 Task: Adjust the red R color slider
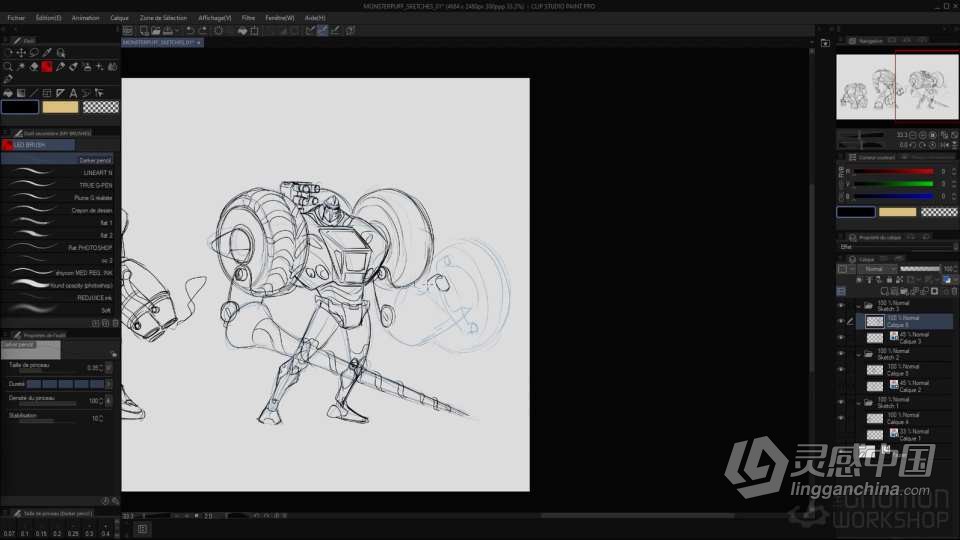coord(893,171)
